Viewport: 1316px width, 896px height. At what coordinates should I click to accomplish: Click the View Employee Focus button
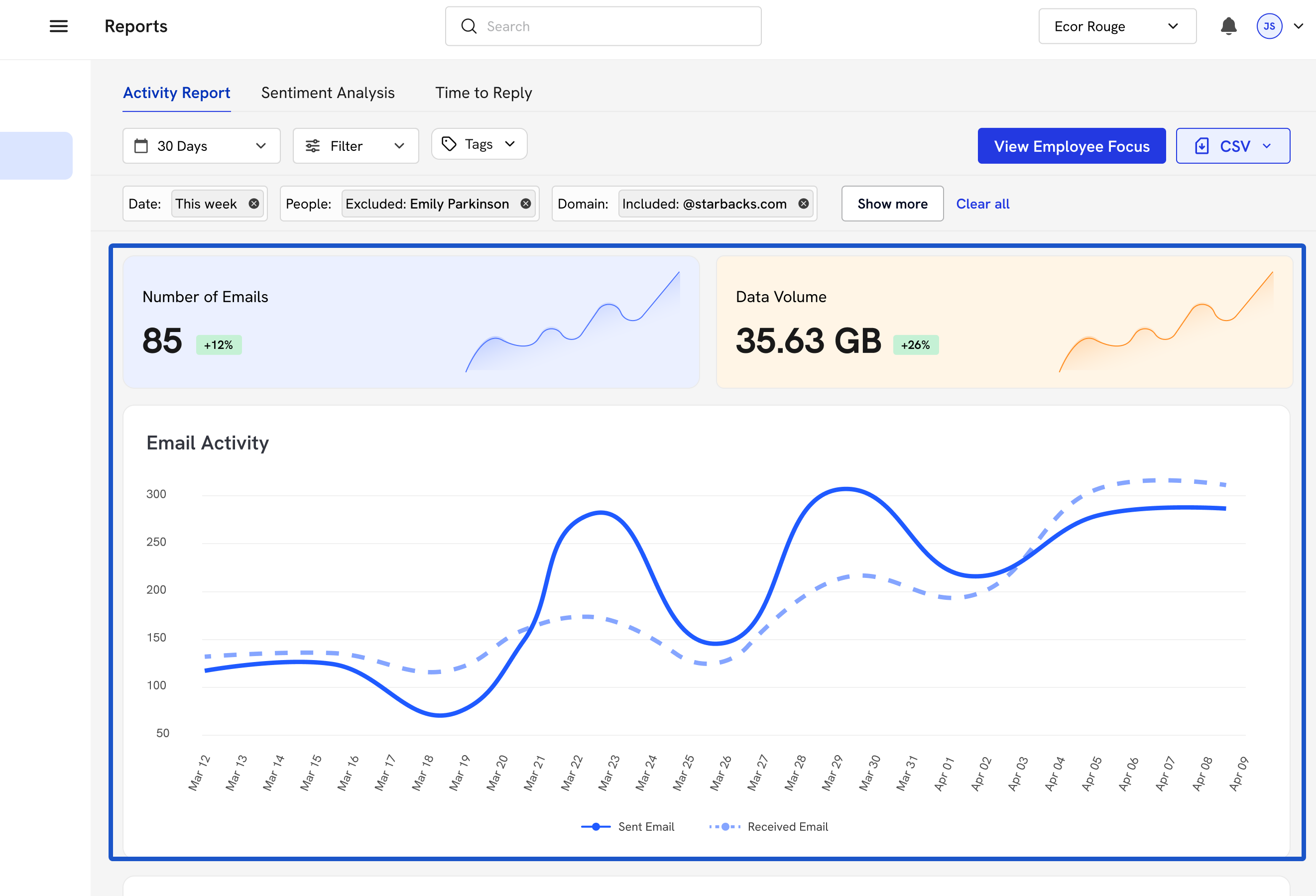pos(1071,146)
